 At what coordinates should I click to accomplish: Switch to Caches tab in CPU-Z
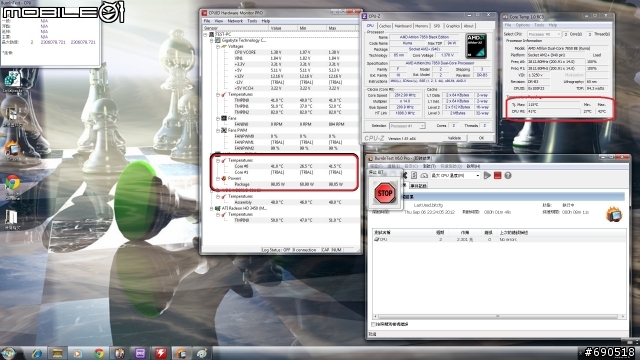coord(384,26)
